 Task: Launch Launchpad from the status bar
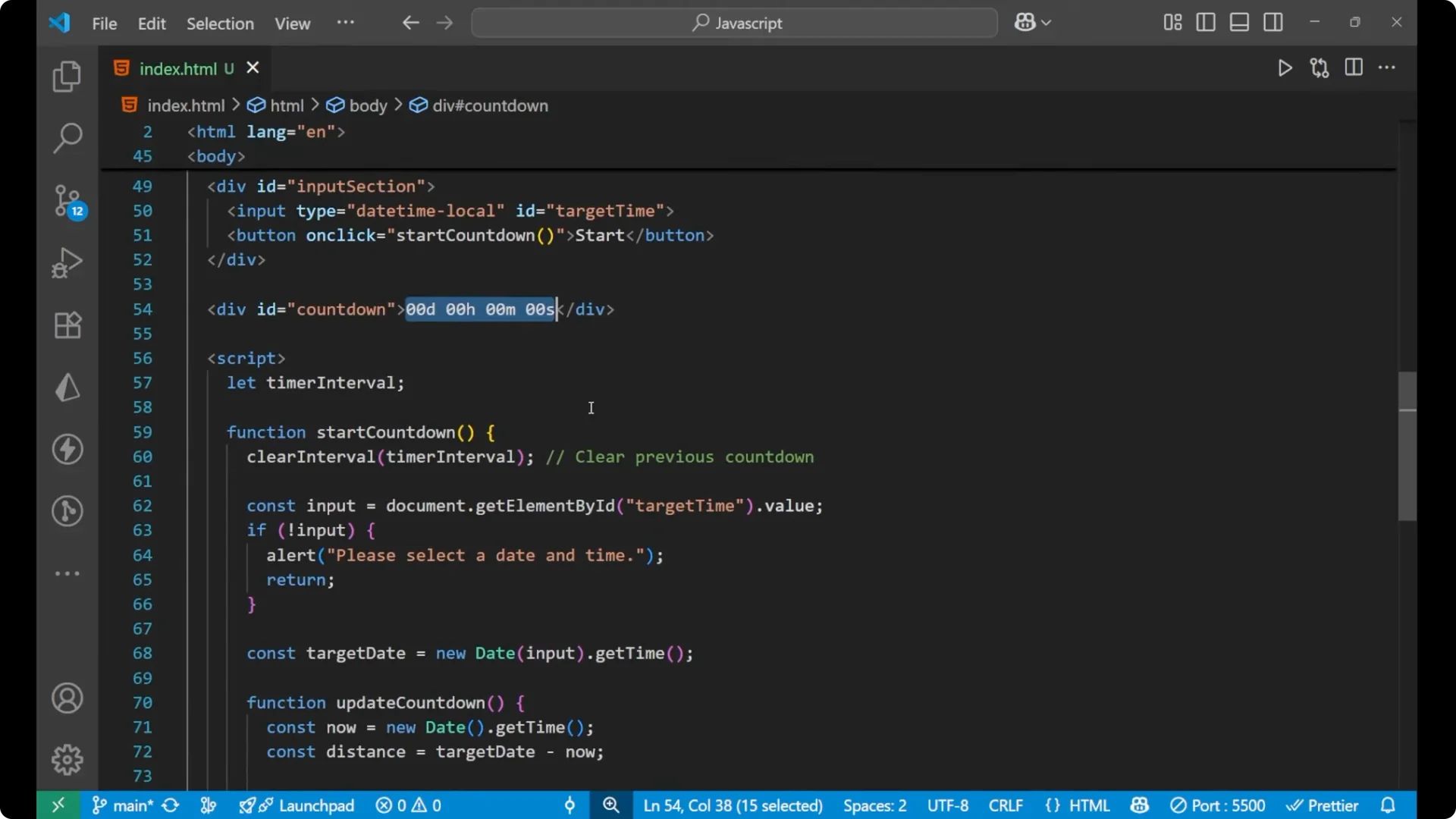click(x=306, y=805)
